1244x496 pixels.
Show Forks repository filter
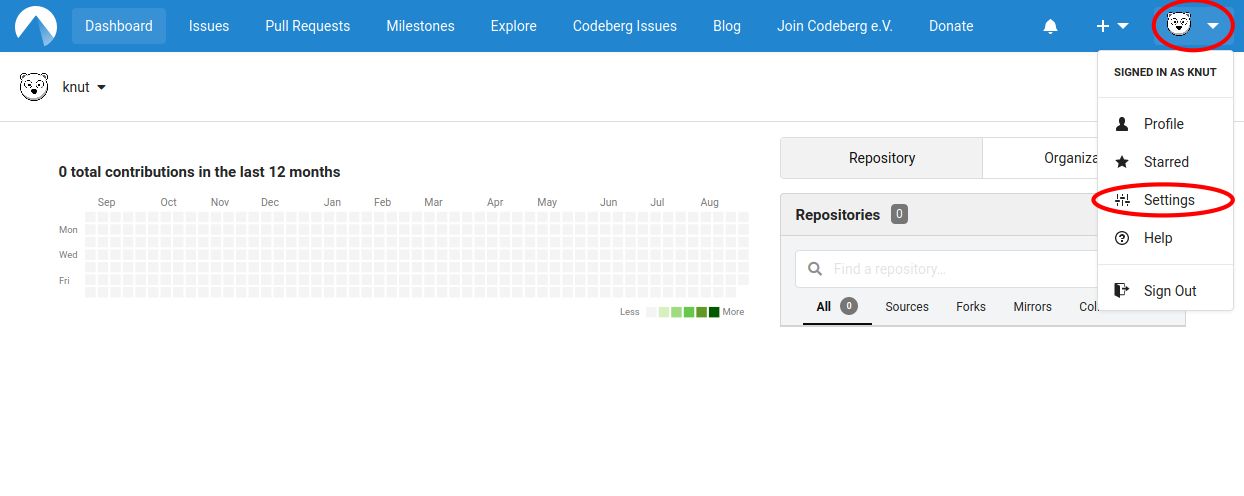point(970,307)
